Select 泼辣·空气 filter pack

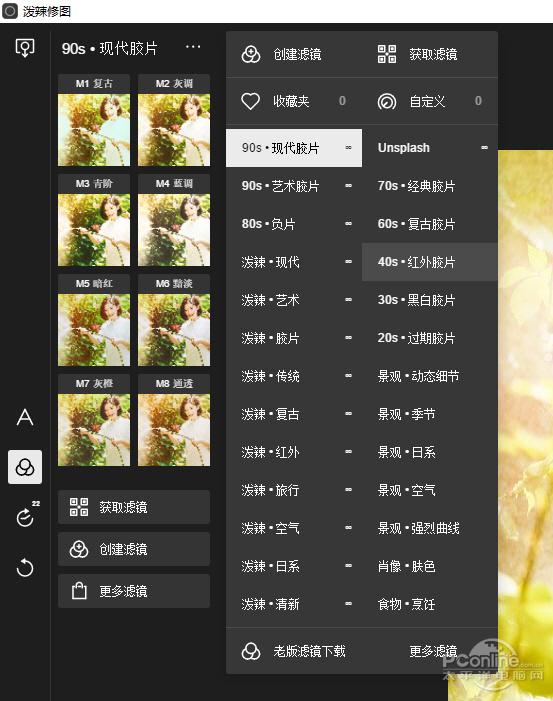click(294, 528)
